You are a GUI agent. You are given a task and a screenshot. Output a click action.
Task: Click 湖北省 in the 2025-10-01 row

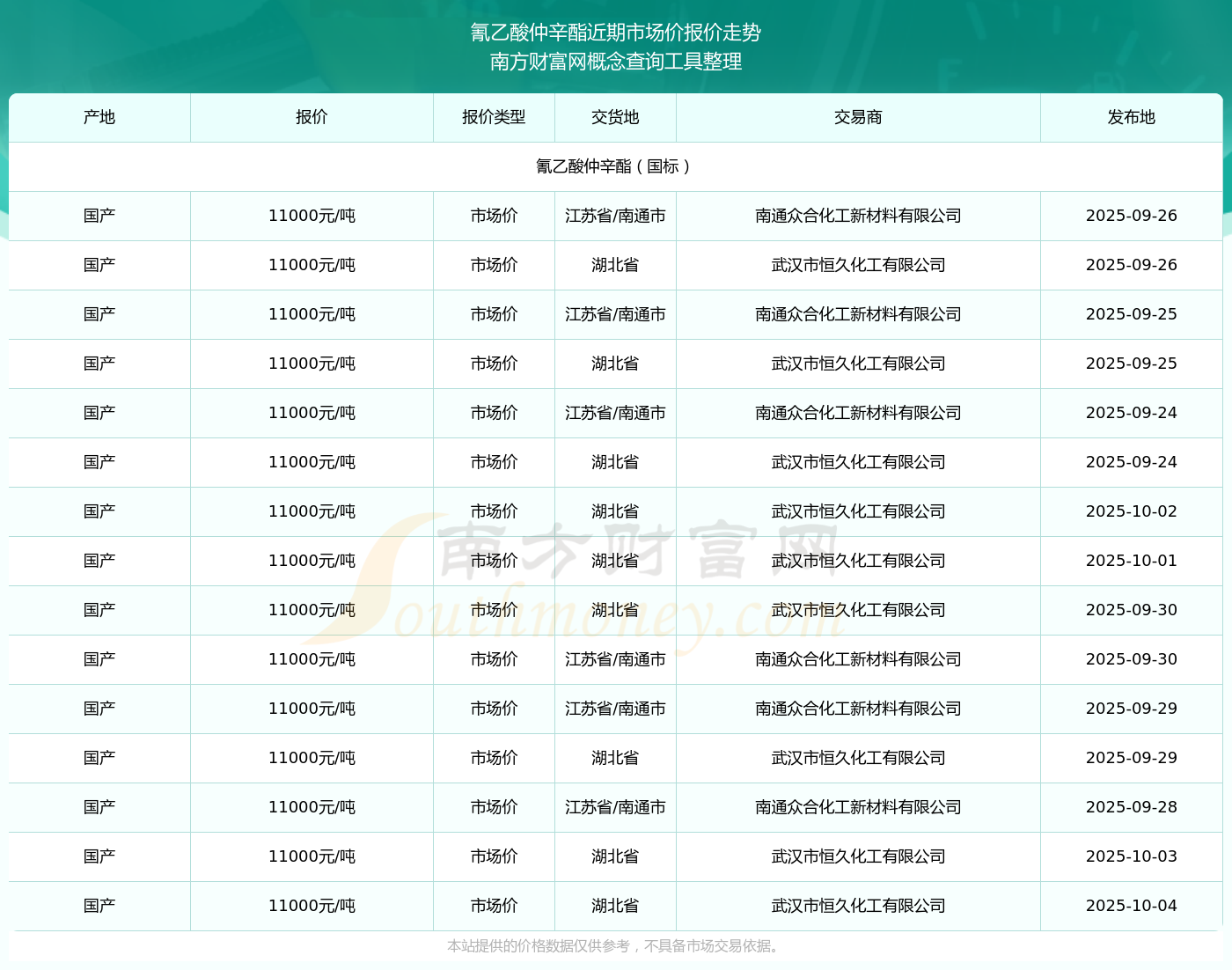615,561
